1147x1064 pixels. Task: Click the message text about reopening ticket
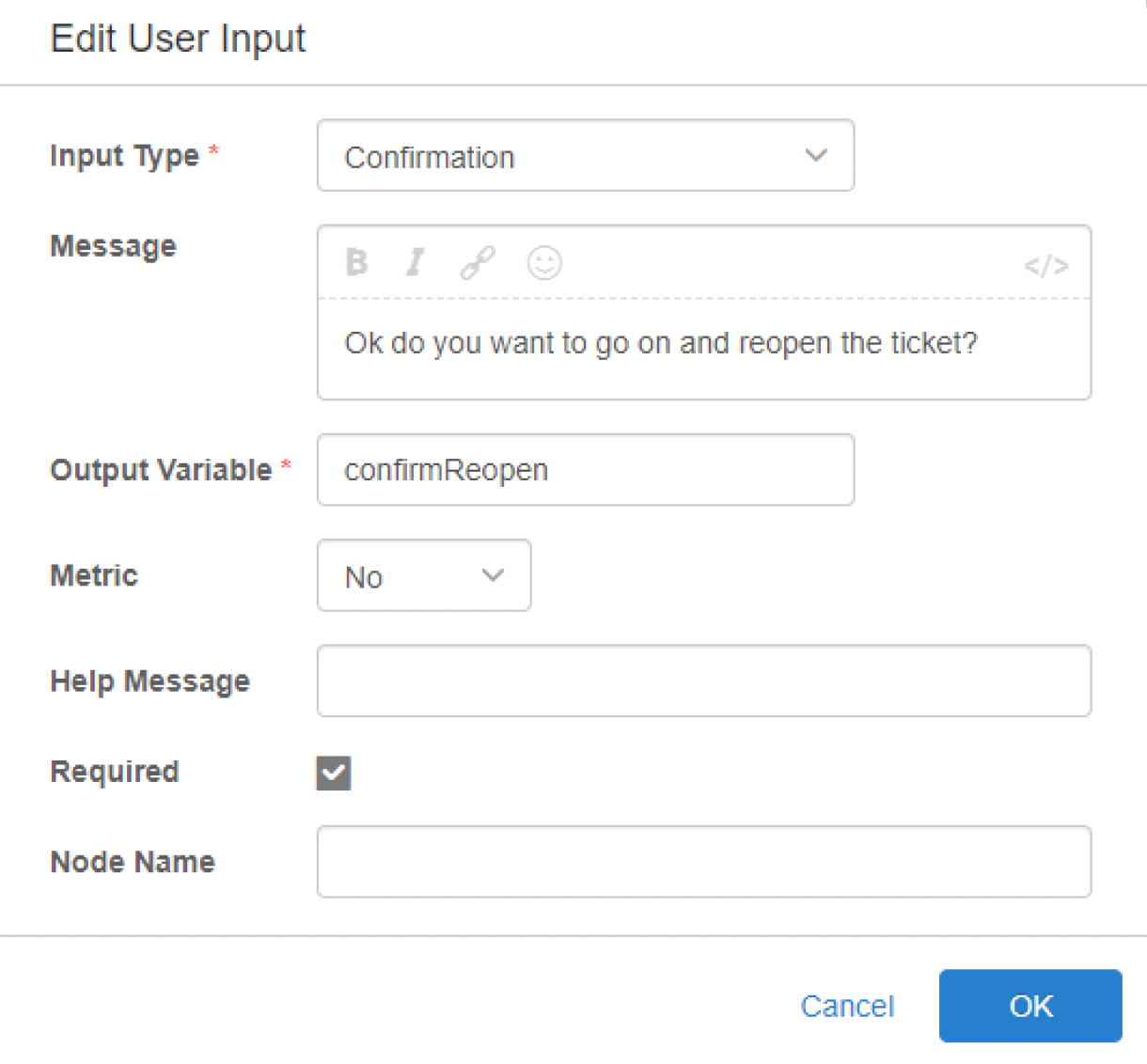coord(661,344)
